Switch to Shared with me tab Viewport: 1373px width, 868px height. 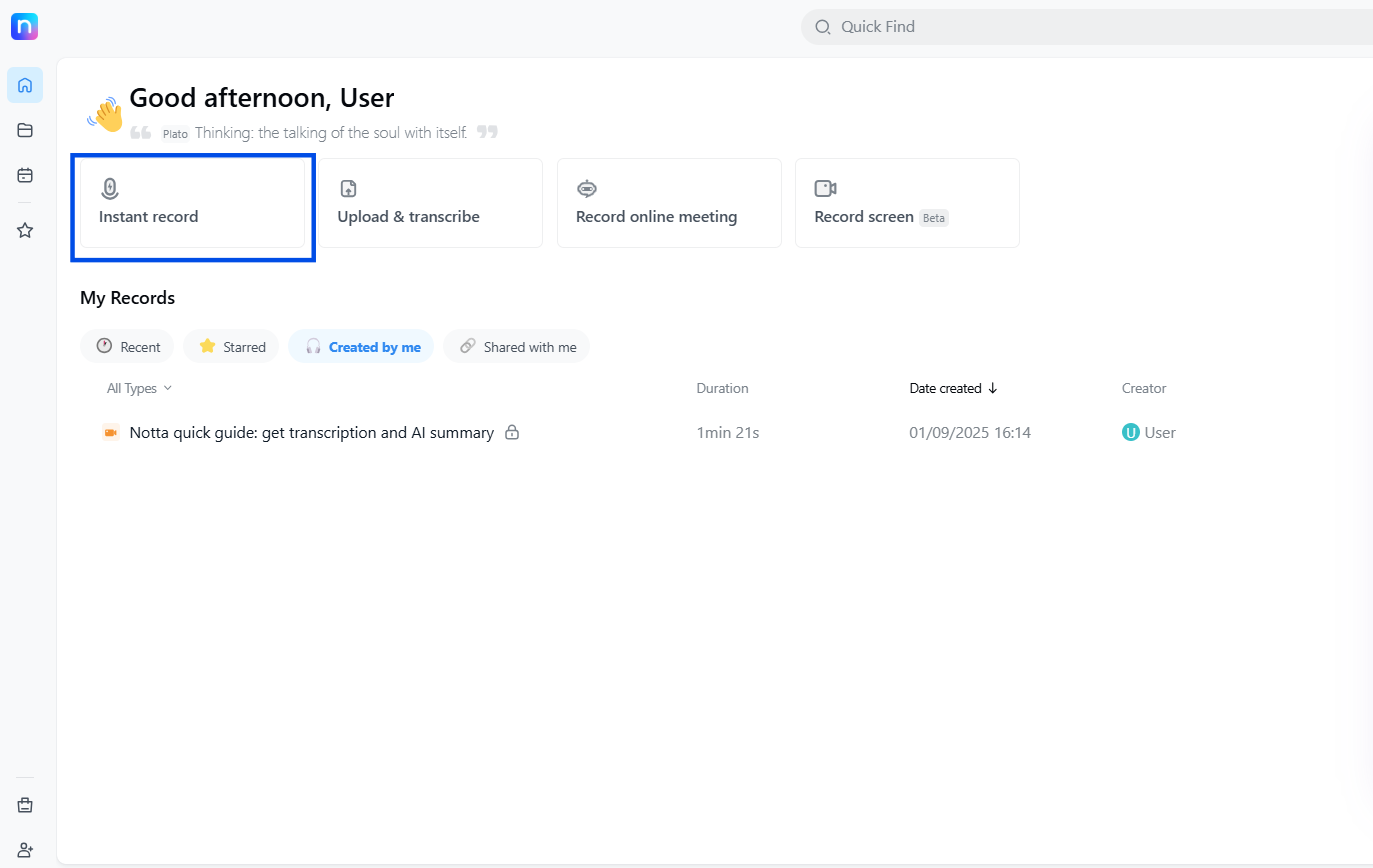click(517, 346)
